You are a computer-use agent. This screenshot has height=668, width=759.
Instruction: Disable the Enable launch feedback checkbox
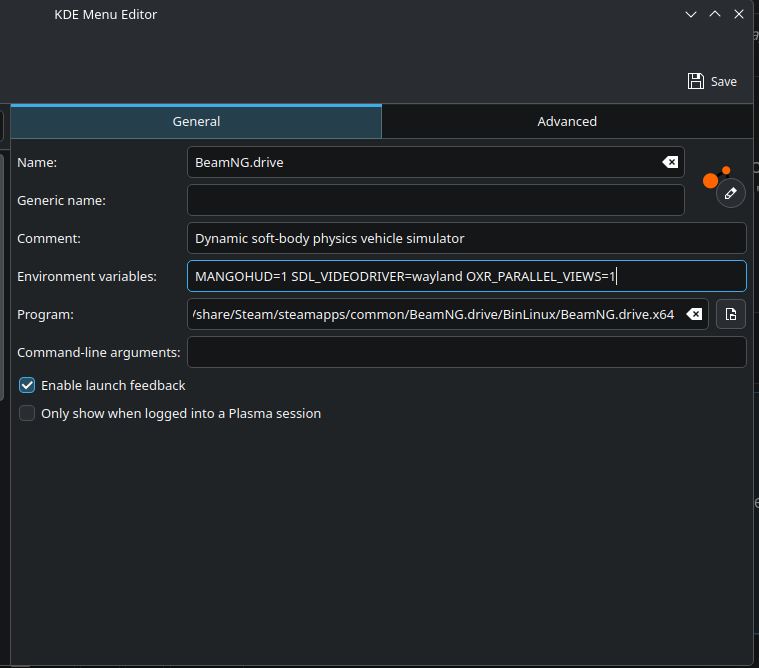coord(27,385)
